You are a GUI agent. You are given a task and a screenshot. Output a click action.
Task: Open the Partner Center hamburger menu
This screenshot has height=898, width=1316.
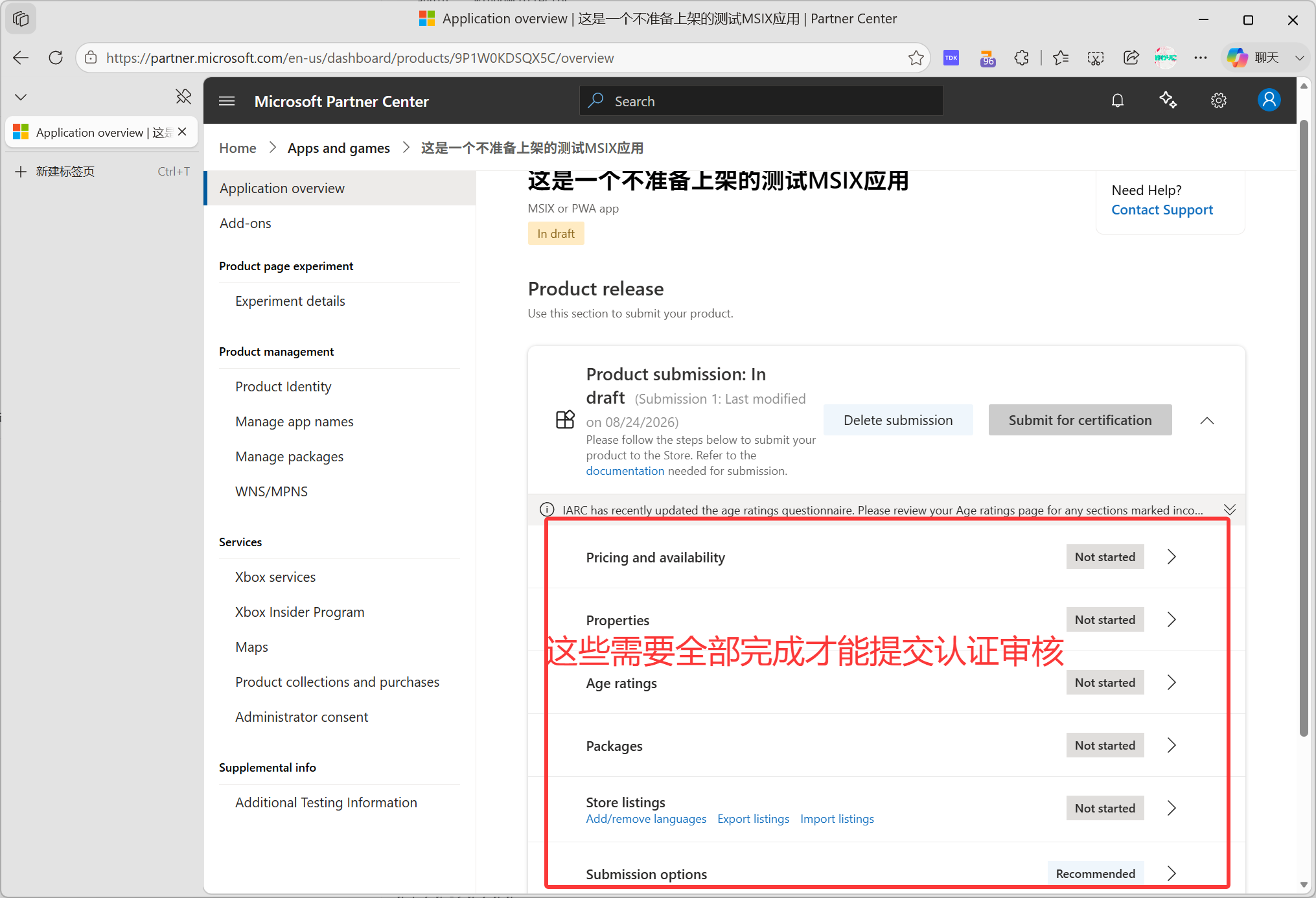pos(227,101)
